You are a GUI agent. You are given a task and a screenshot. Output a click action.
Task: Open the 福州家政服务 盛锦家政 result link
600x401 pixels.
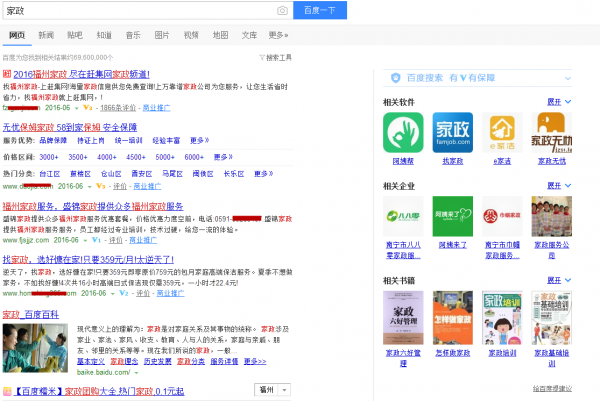(x=93, y=207)
